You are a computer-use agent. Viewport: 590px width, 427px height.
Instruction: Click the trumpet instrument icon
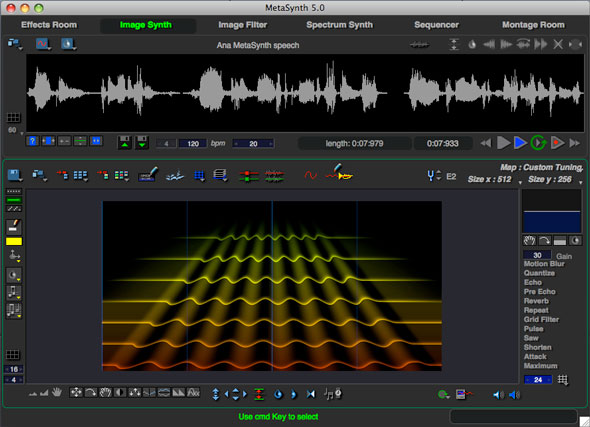pyautogui.click(x=340, y=172)
